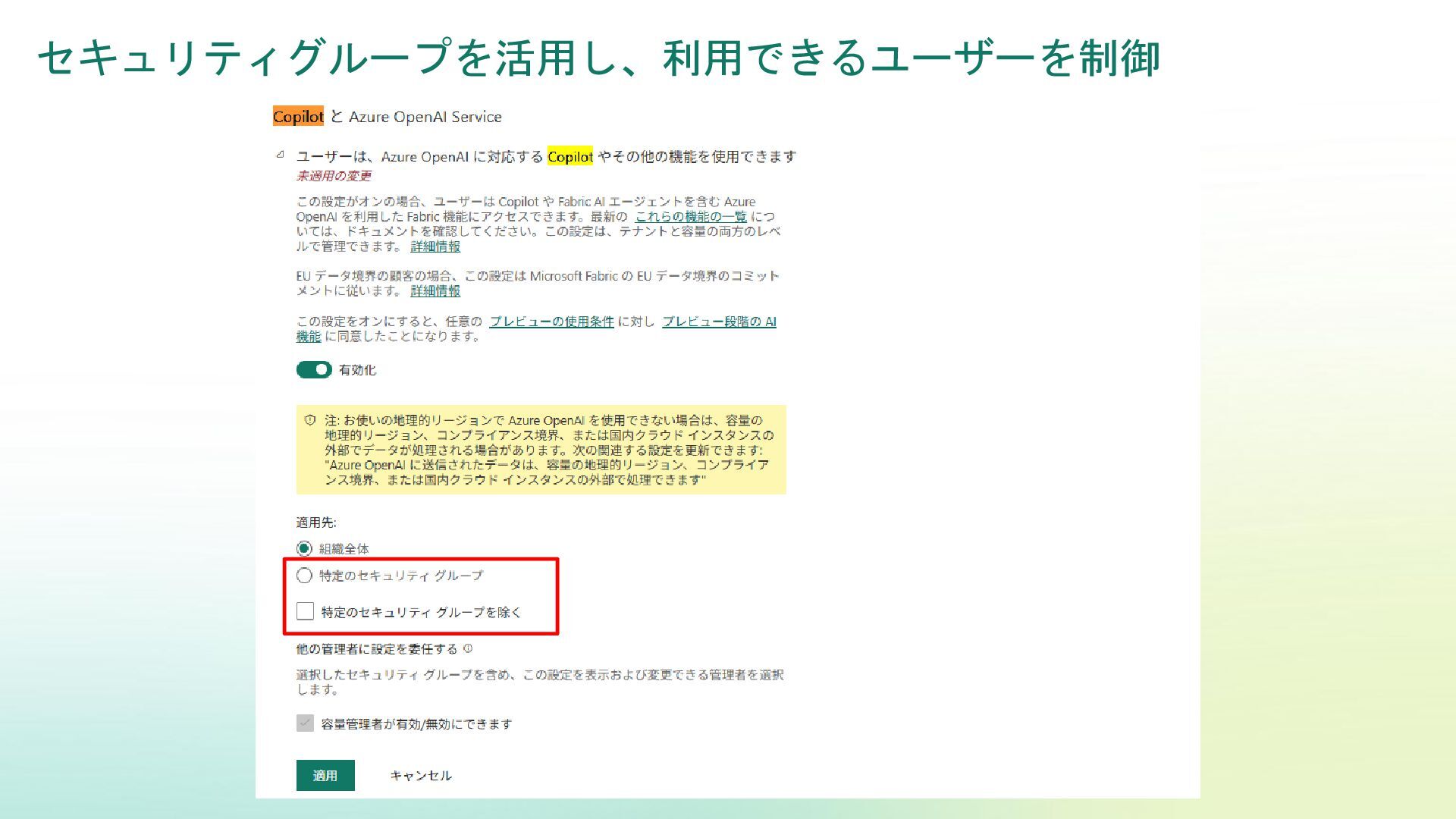Open the プレビューの使用条件 link
Screen dimensions: 1456x819
(x=551, y=322)
